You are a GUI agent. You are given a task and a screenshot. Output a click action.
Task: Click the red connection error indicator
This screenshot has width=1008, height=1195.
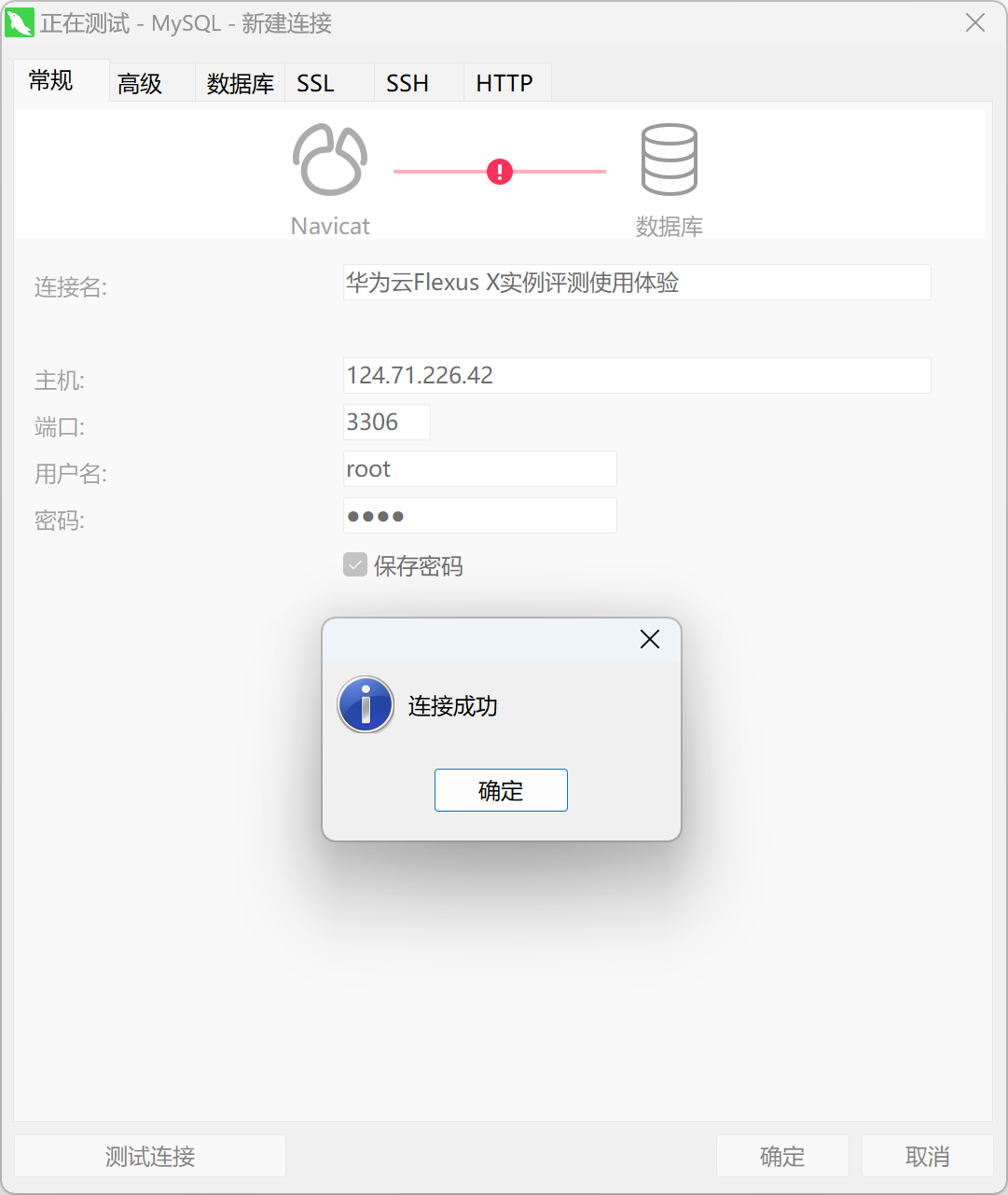pyautogui.click(x=500, y=172)
